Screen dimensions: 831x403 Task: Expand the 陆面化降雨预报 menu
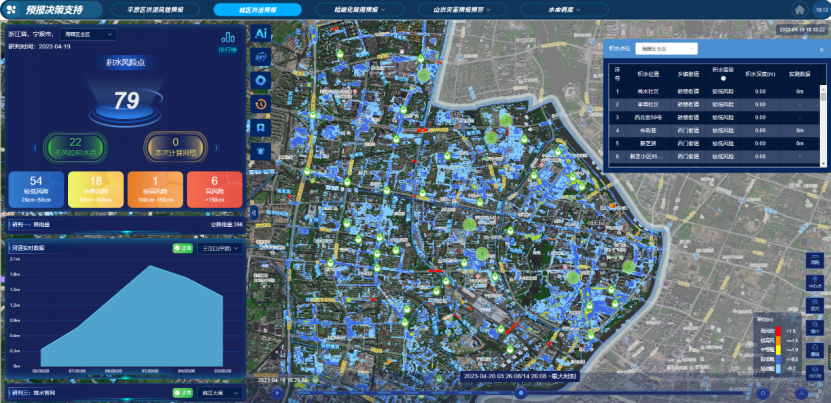point(360,10)
